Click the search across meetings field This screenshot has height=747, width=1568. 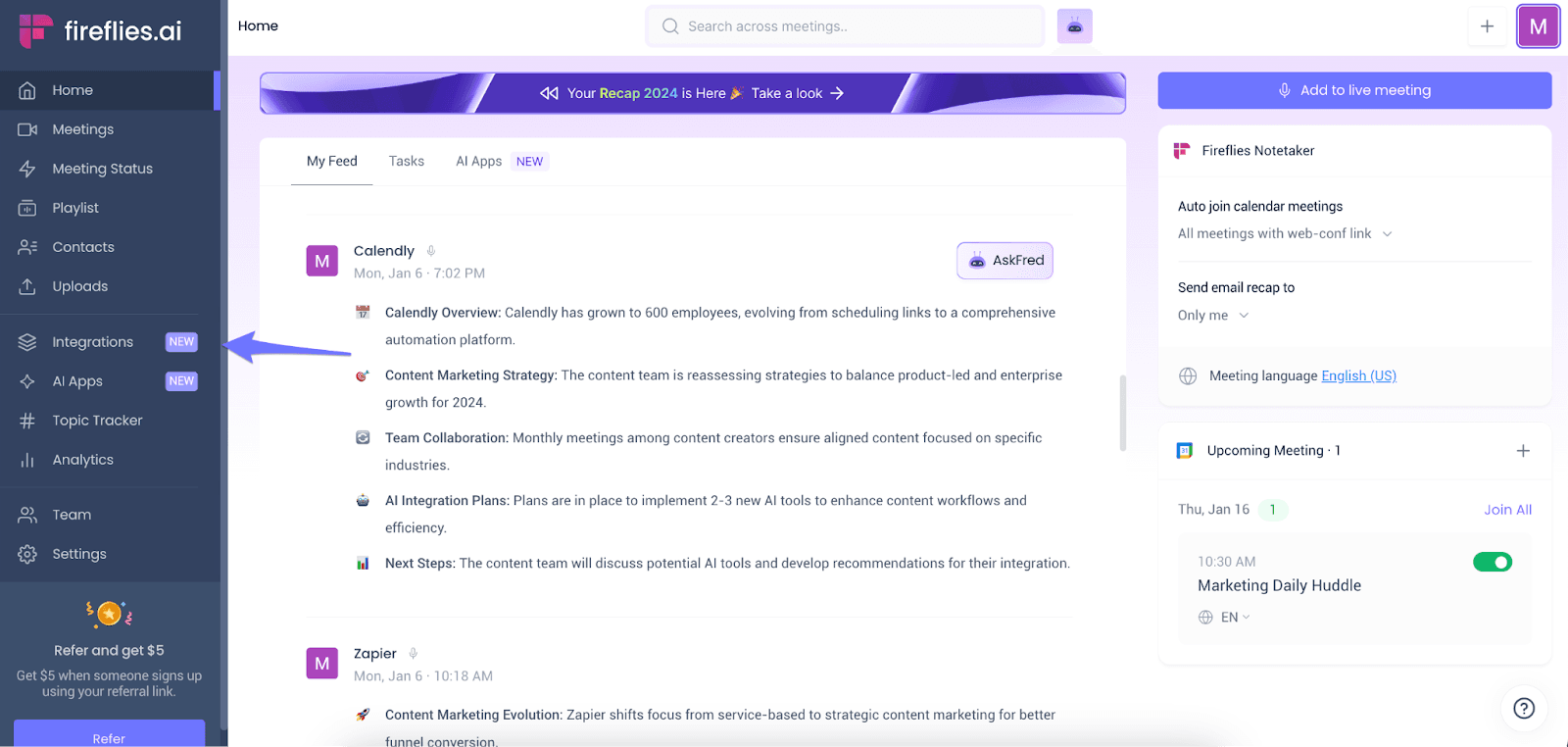click(845, 26)
